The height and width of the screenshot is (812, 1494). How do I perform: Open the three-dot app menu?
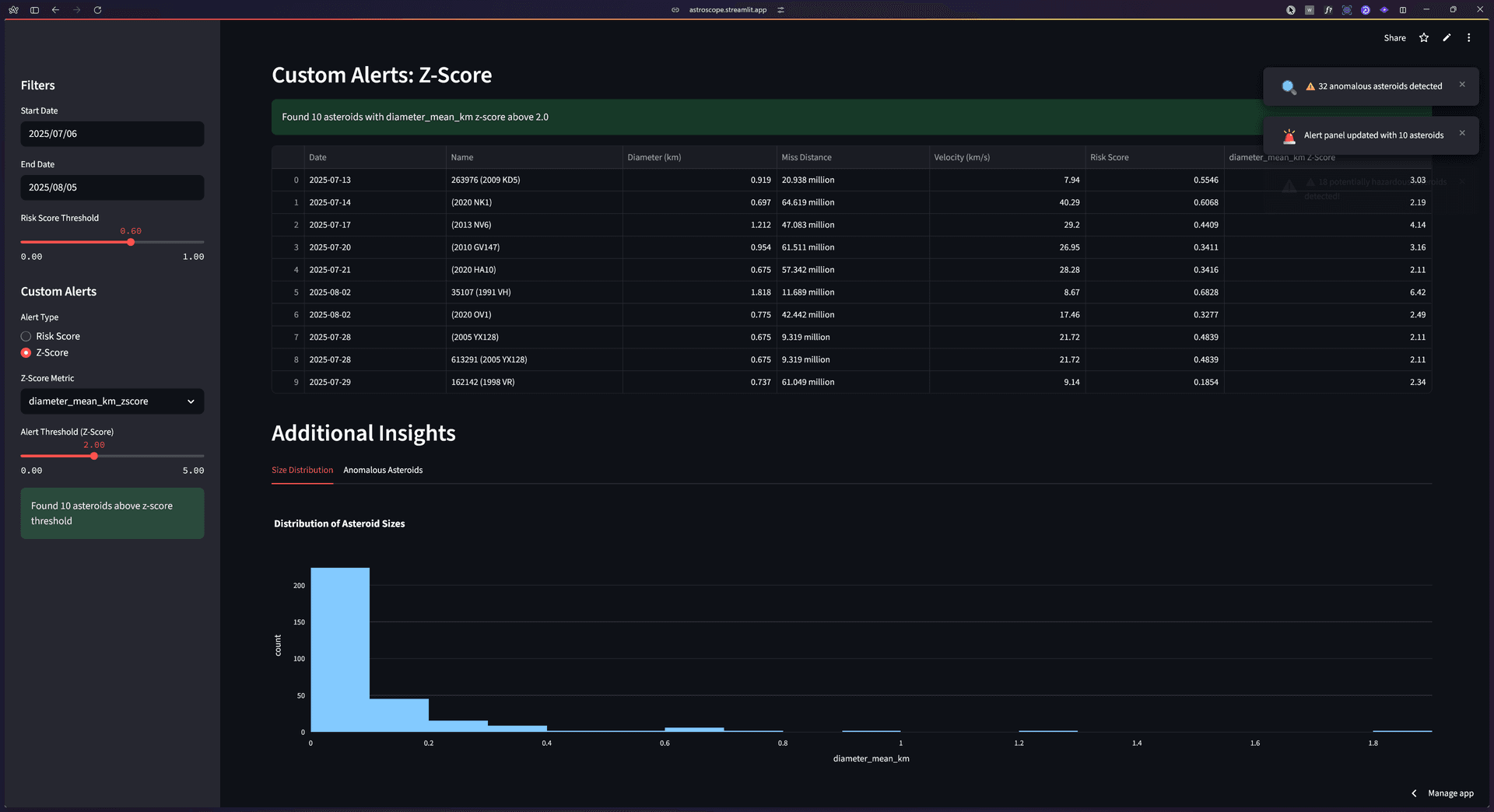click(1468, 38)
